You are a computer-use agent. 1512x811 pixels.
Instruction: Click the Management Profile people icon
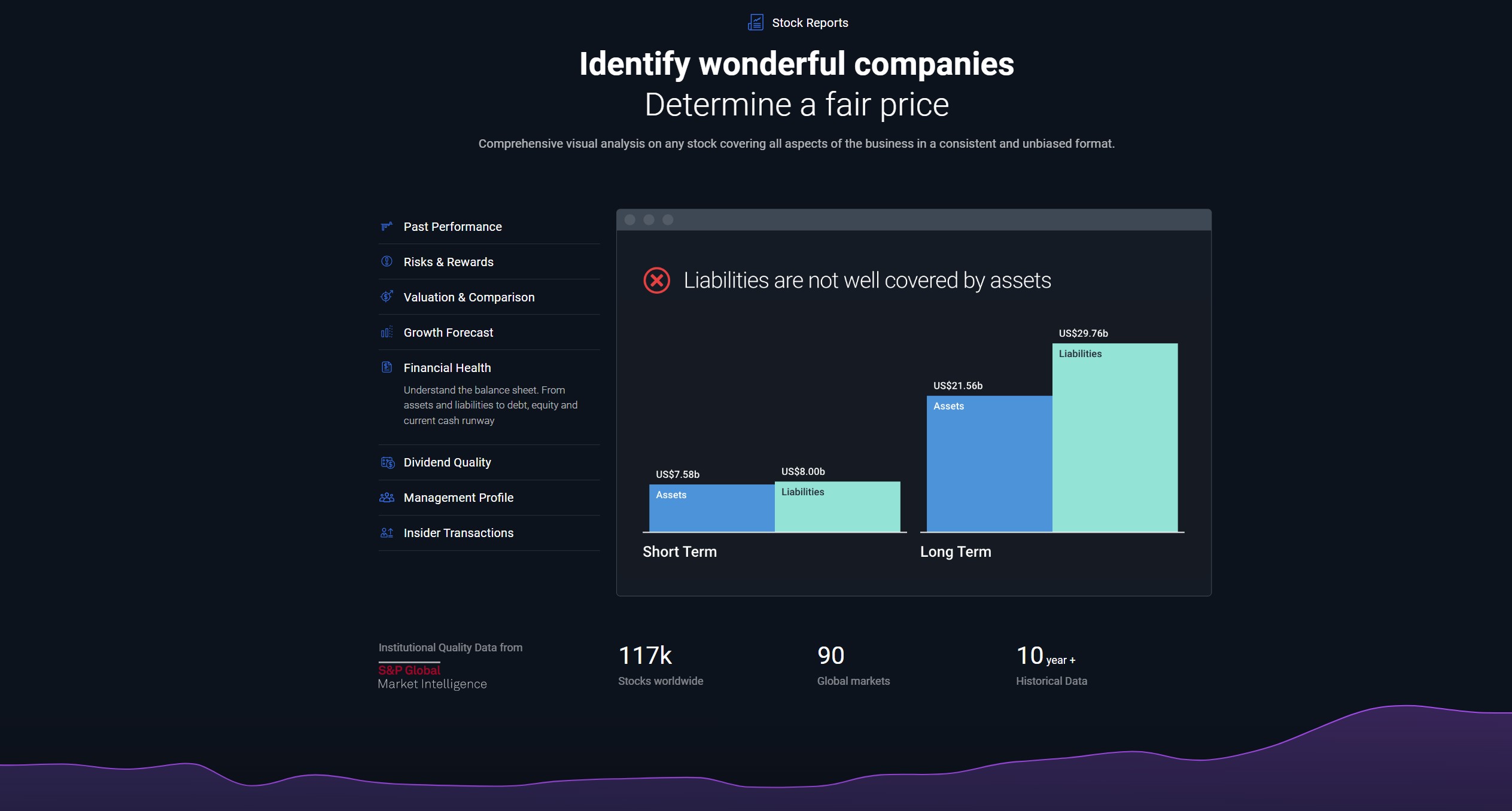pyautogui.click(x=387, y=498)
